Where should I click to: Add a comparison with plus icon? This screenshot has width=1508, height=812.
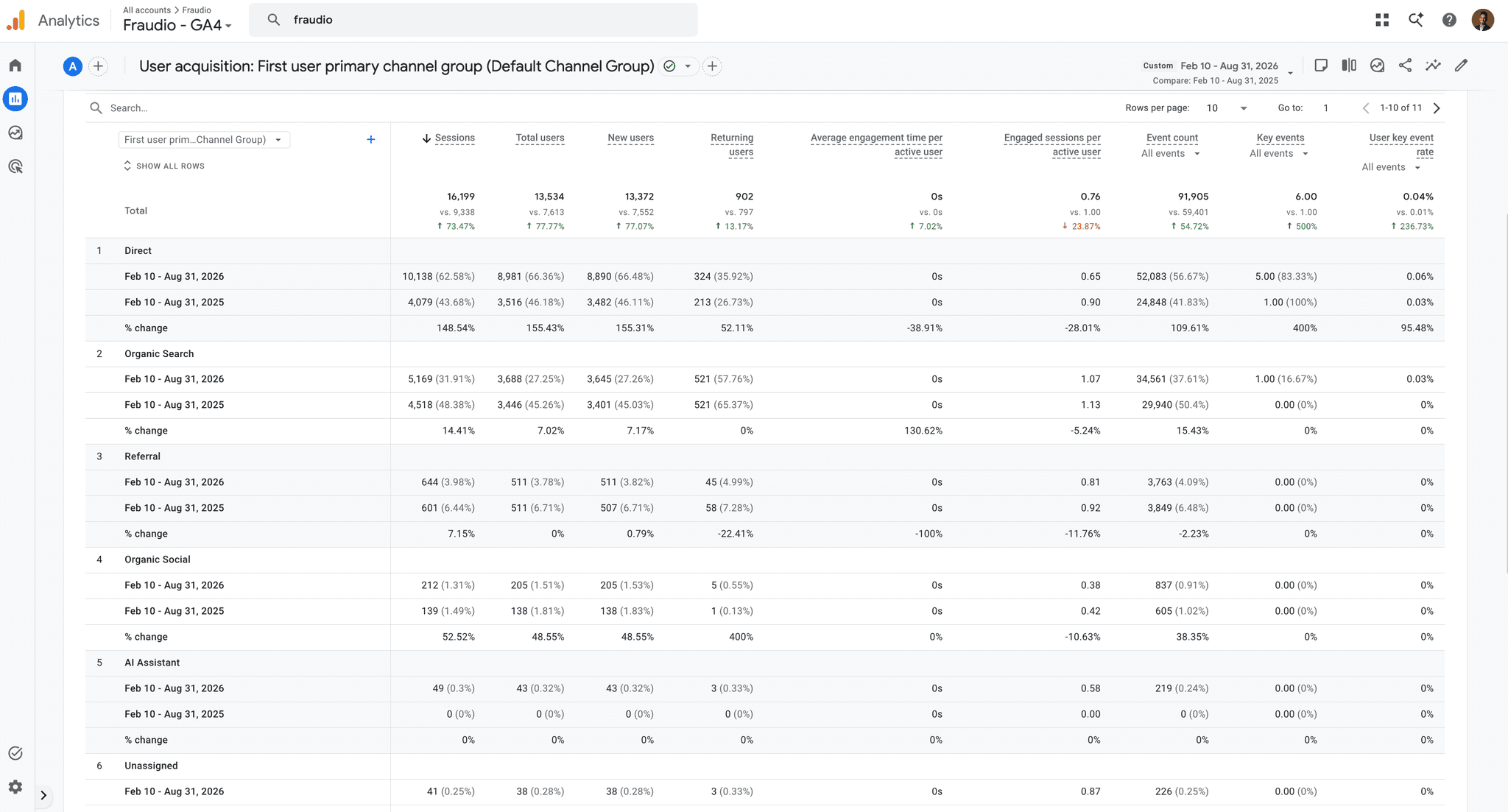point(98,66)
